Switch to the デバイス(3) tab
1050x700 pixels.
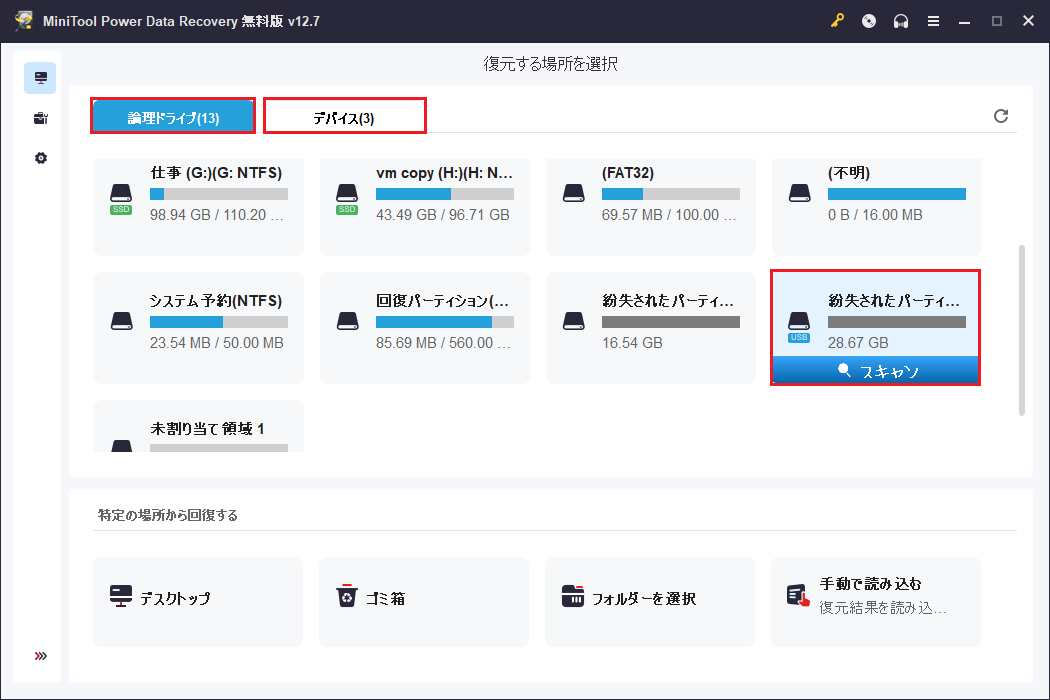click(x=344, y=115)
